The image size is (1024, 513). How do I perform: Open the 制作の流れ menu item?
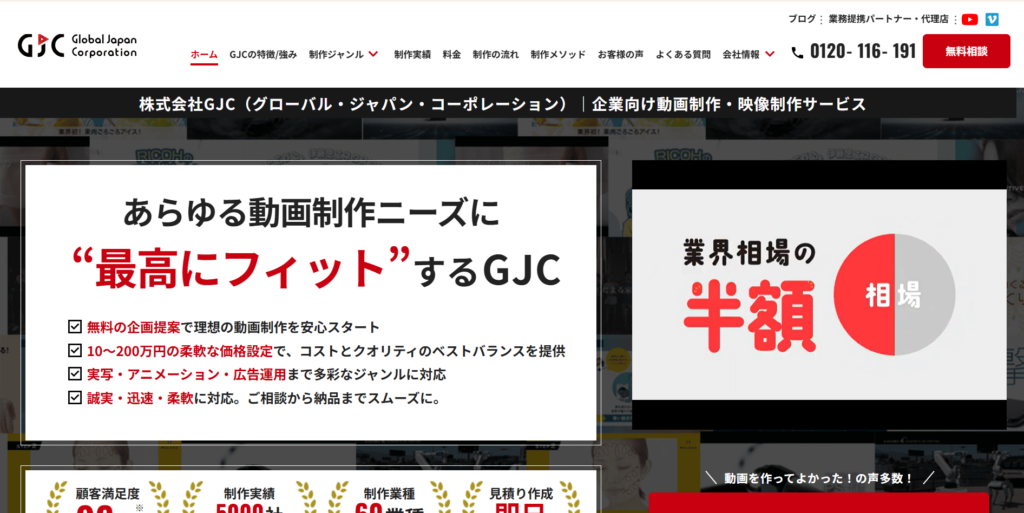496,55
